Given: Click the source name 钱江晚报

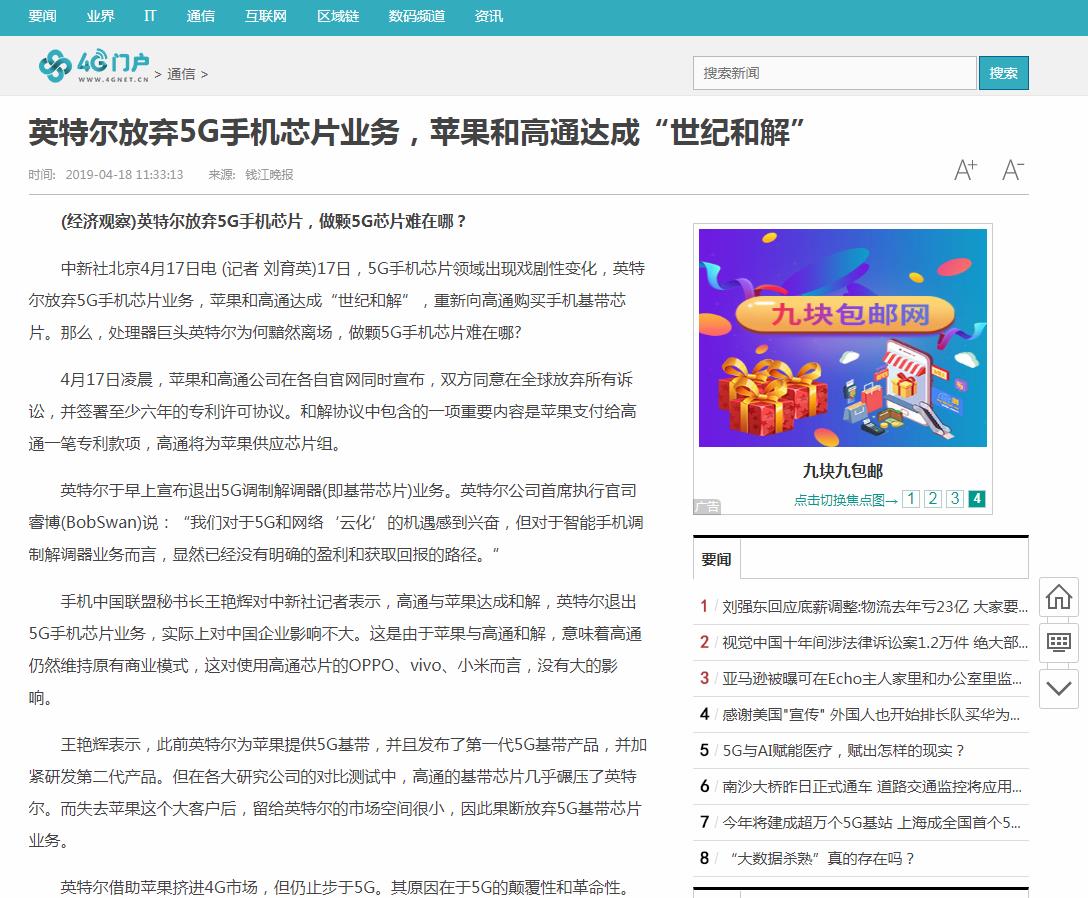Looking at the screenshot, I should point(269,175).
